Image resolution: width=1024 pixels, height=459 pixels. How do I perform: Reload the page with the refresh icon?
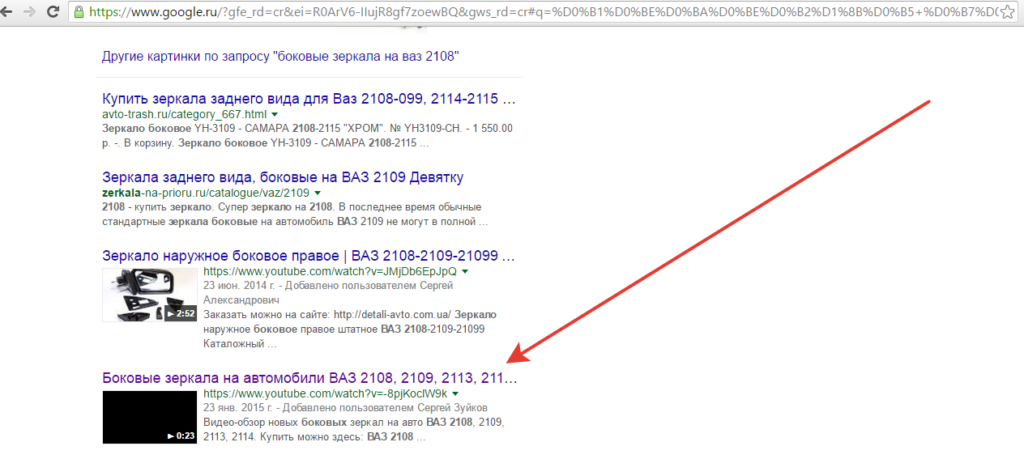point(60,12)
